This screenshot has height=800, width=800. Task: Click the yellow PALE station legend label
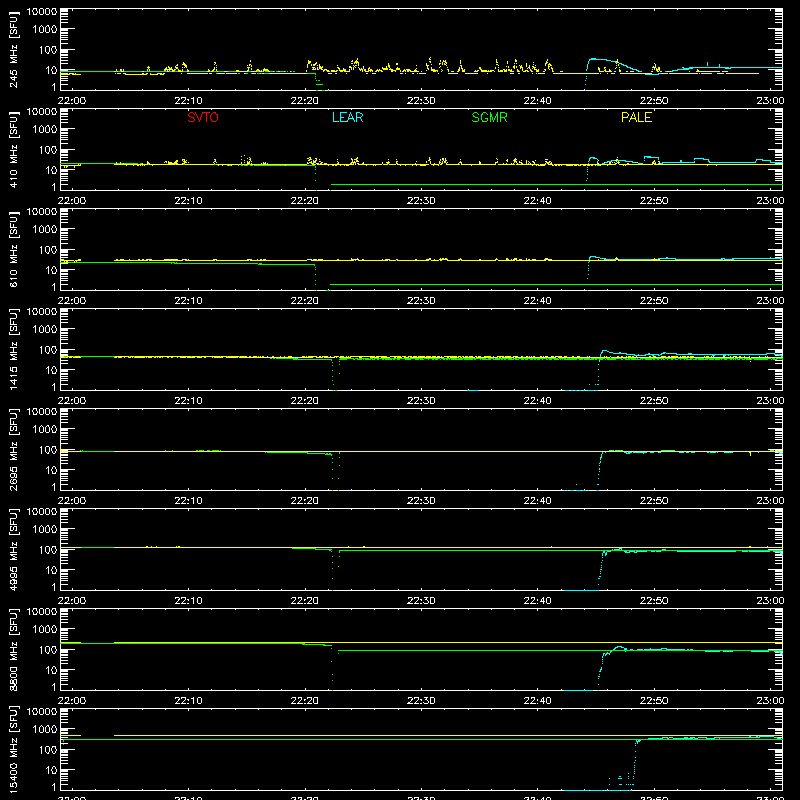pos(636,117)
